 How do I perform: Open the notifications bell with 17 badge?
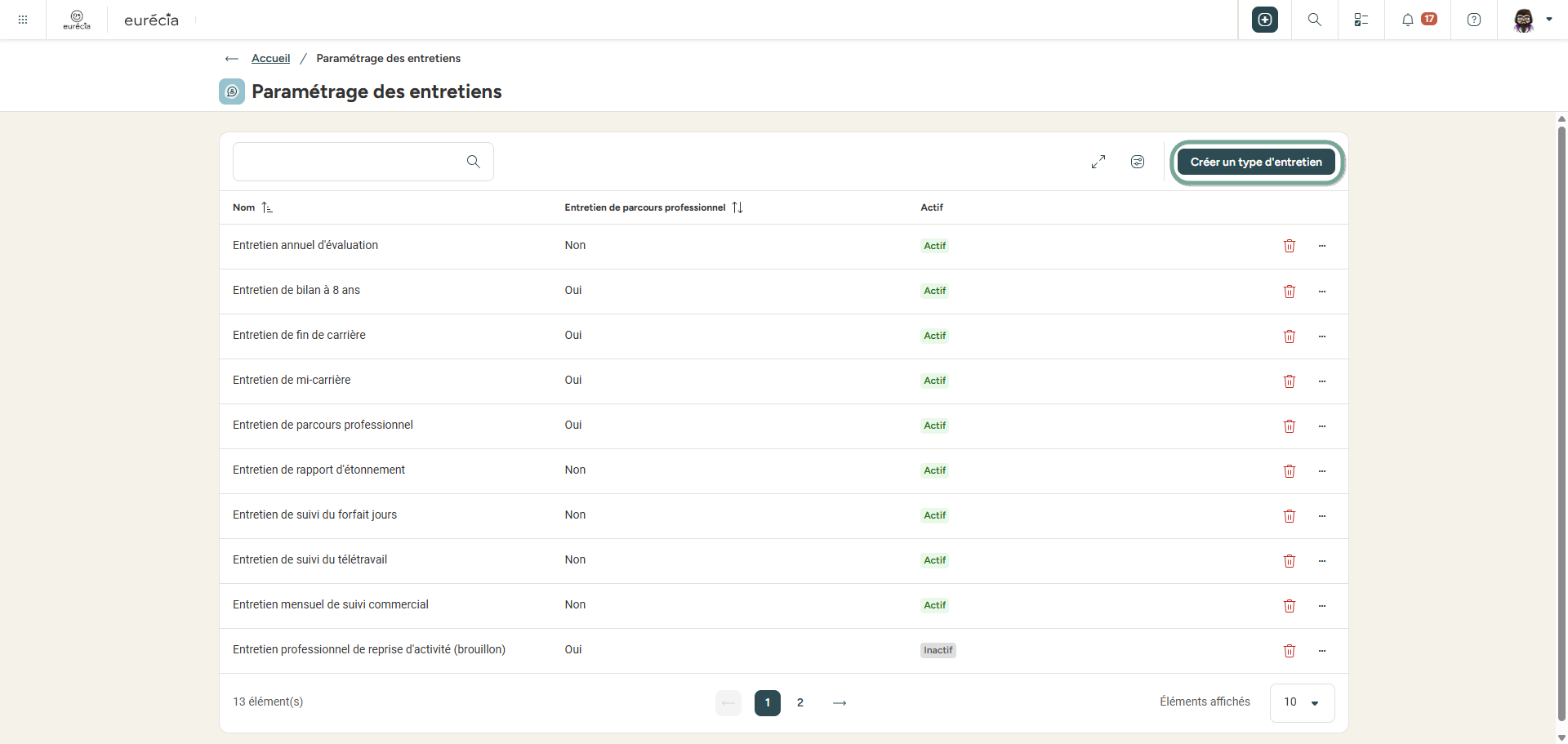pyautogui.click(x=1418, y=20)
